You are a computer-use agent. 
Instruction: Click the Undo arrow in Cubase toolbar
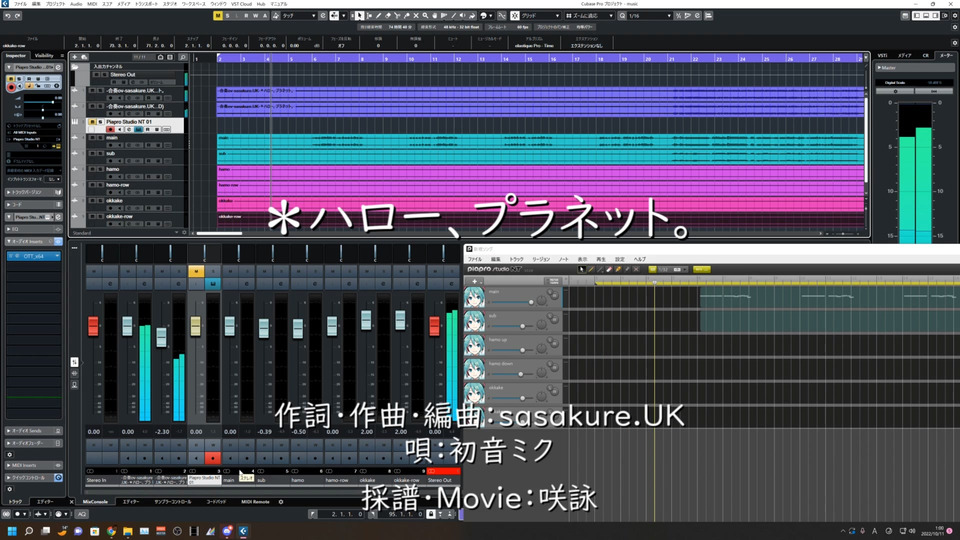(x=7, y=16)
